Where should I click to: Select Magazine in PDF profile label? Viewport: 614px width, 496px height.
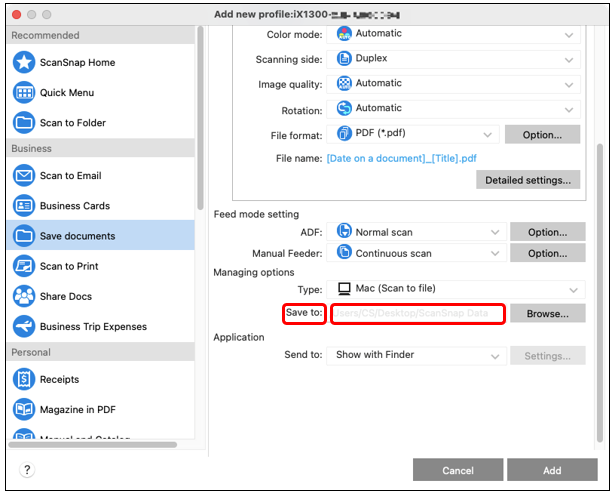[78, 409]
